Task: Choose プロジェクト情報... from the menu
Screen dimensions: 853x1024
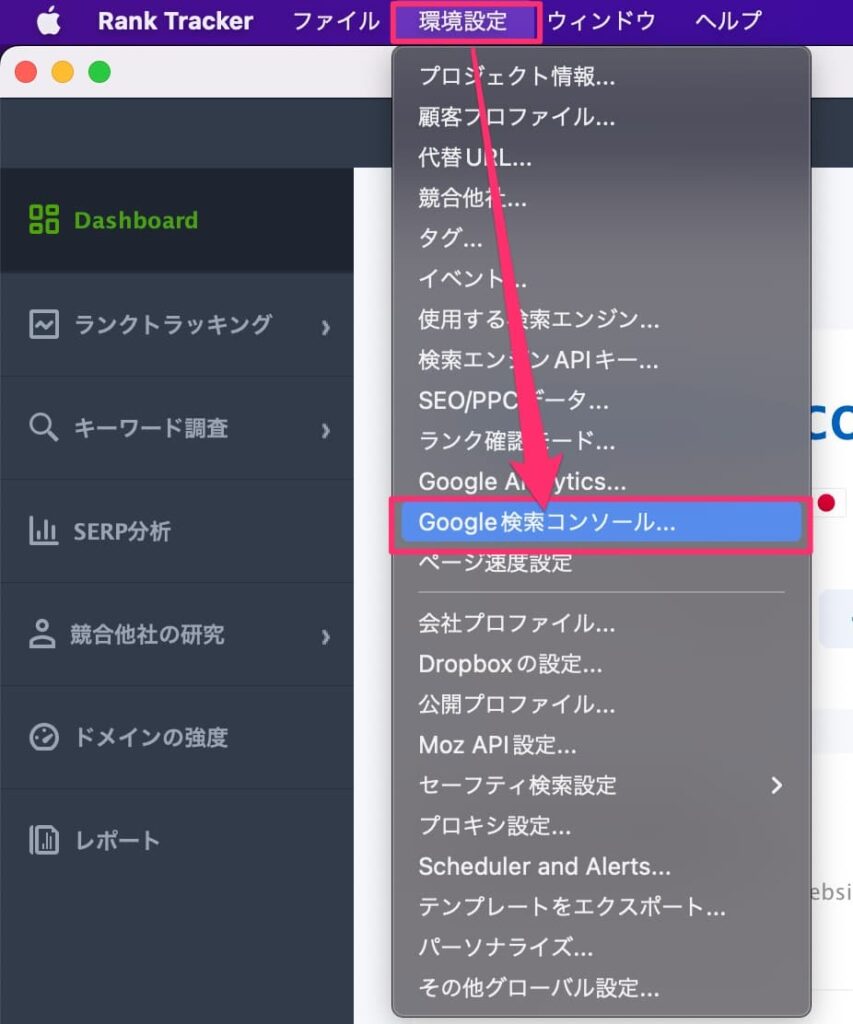Action: click(x=601, y=76)
